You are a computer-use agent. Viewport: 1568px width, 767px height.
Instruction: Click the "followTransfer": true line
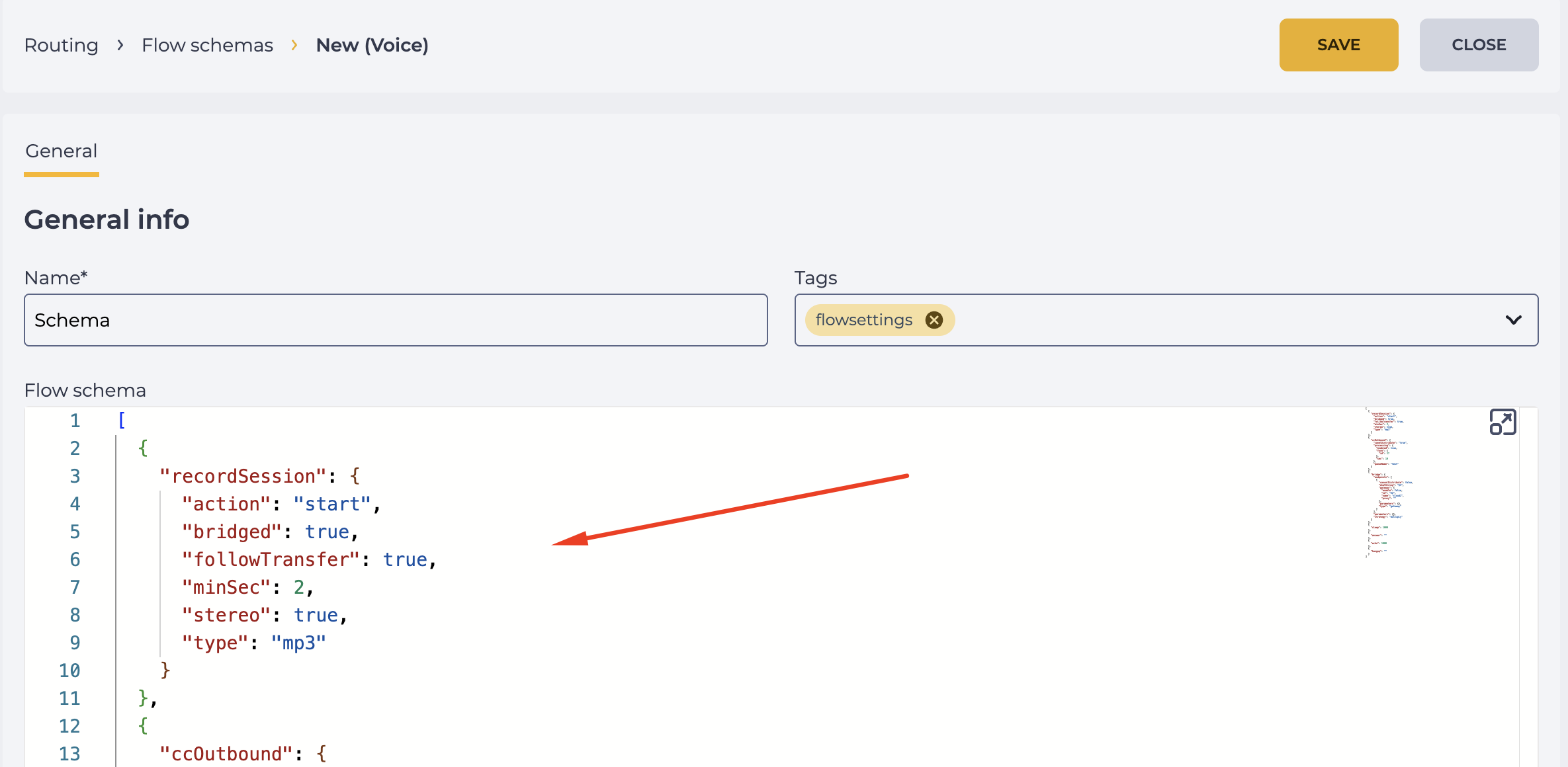tap(309, 559)
